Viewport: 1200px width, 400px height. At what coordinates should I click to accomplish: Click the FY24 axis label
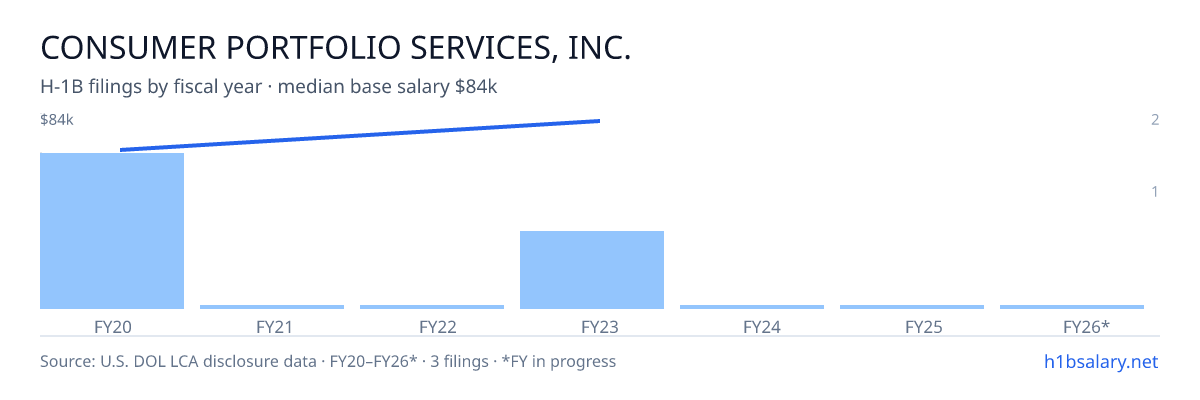pos(752,326)
